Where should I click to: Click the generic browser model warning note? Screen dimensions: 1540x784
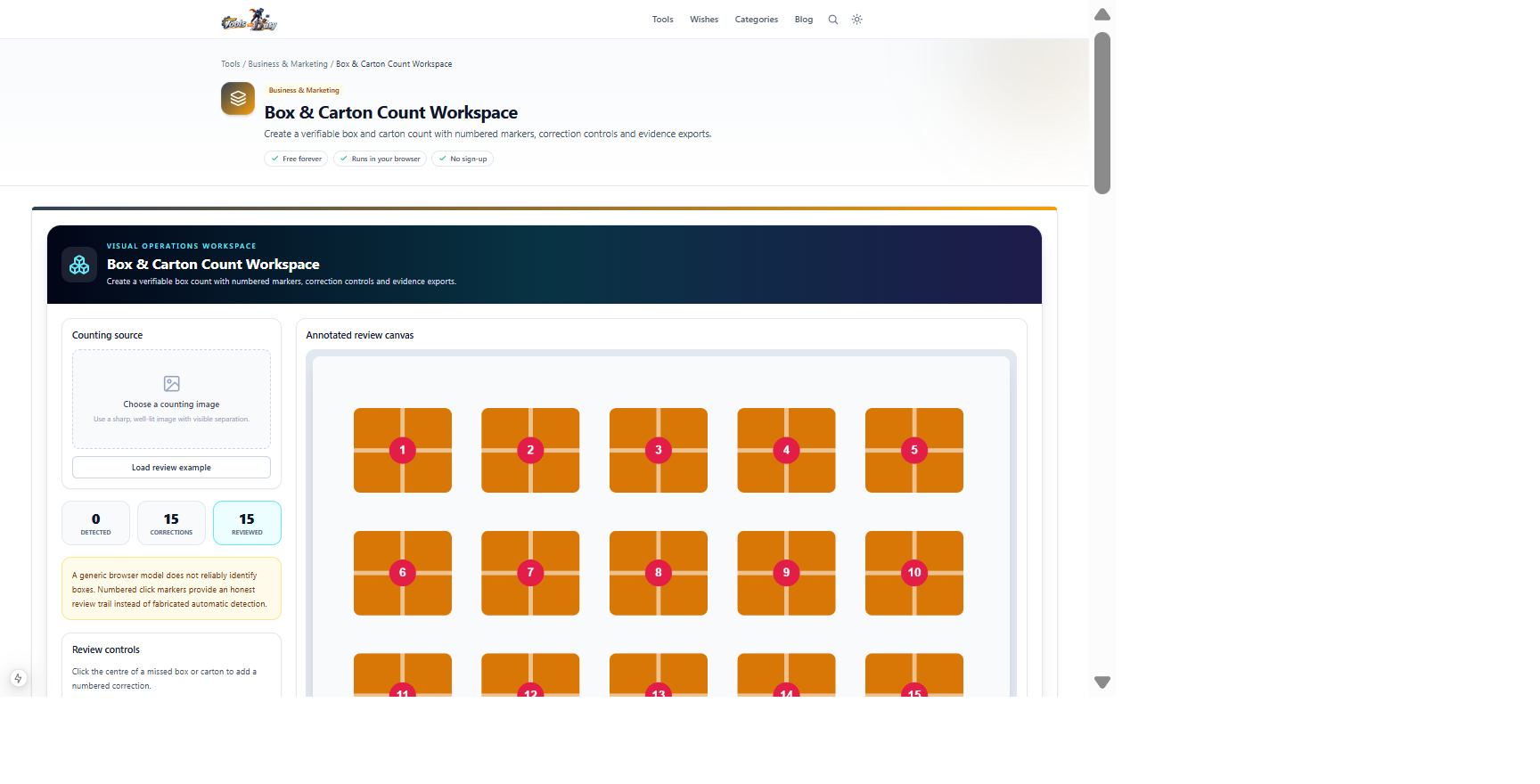click(171, 589)
